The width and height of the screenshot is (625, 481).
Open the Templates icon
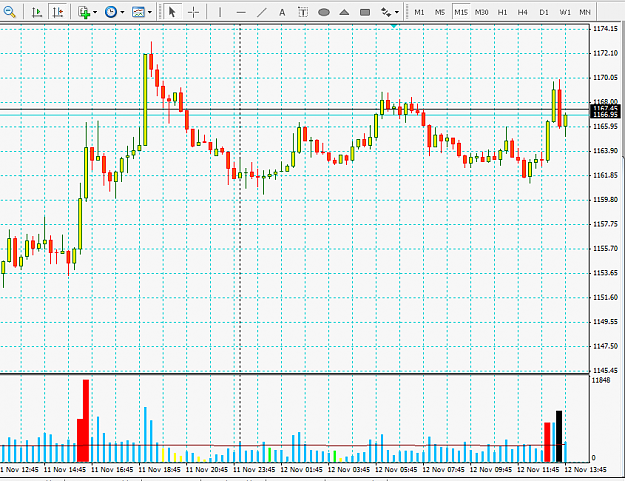pyautogui.click(x=138, y=12)
